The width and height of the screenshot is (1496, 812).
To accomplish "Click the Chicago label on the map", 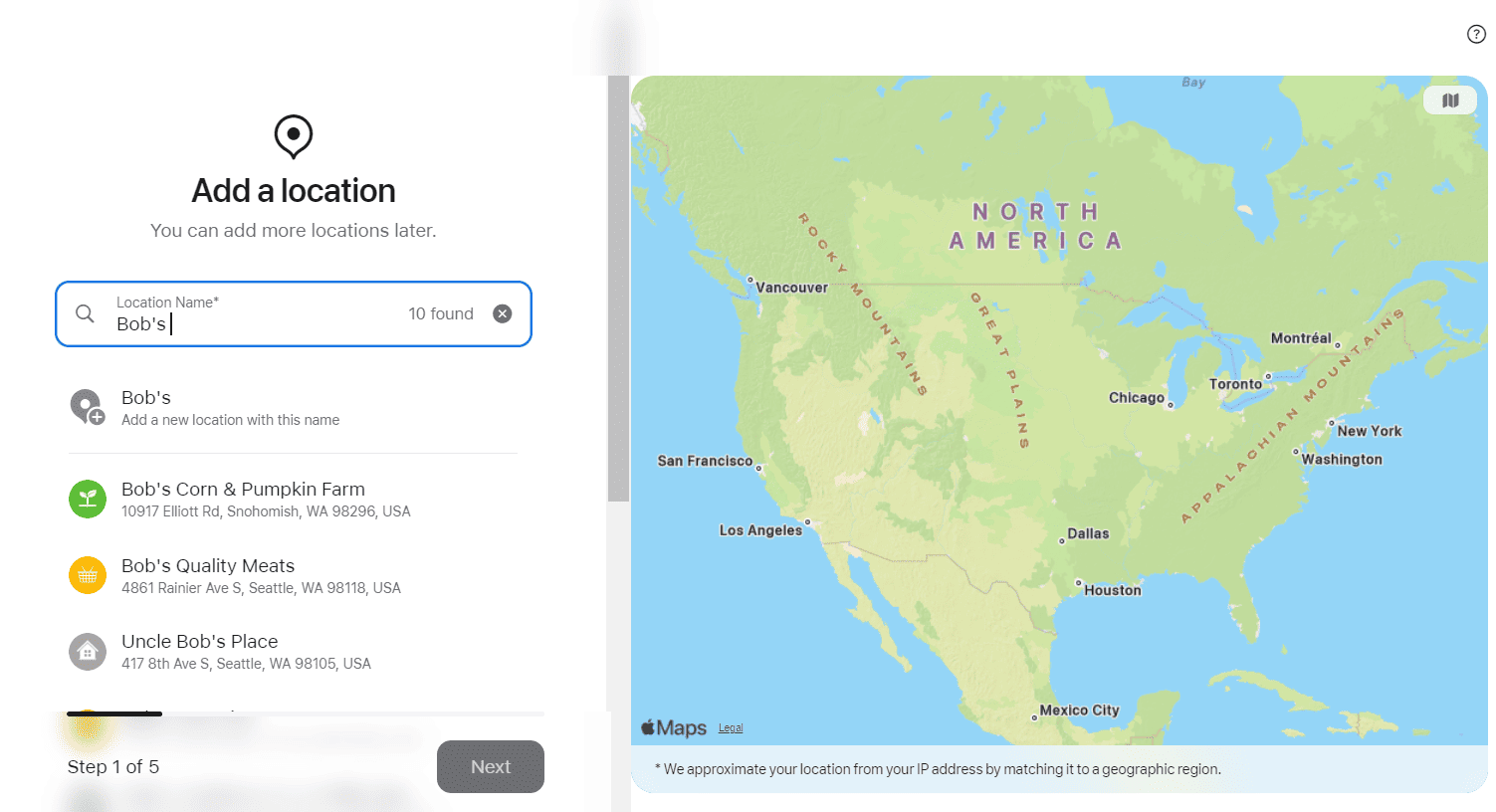I will [x=1136, y=398].
